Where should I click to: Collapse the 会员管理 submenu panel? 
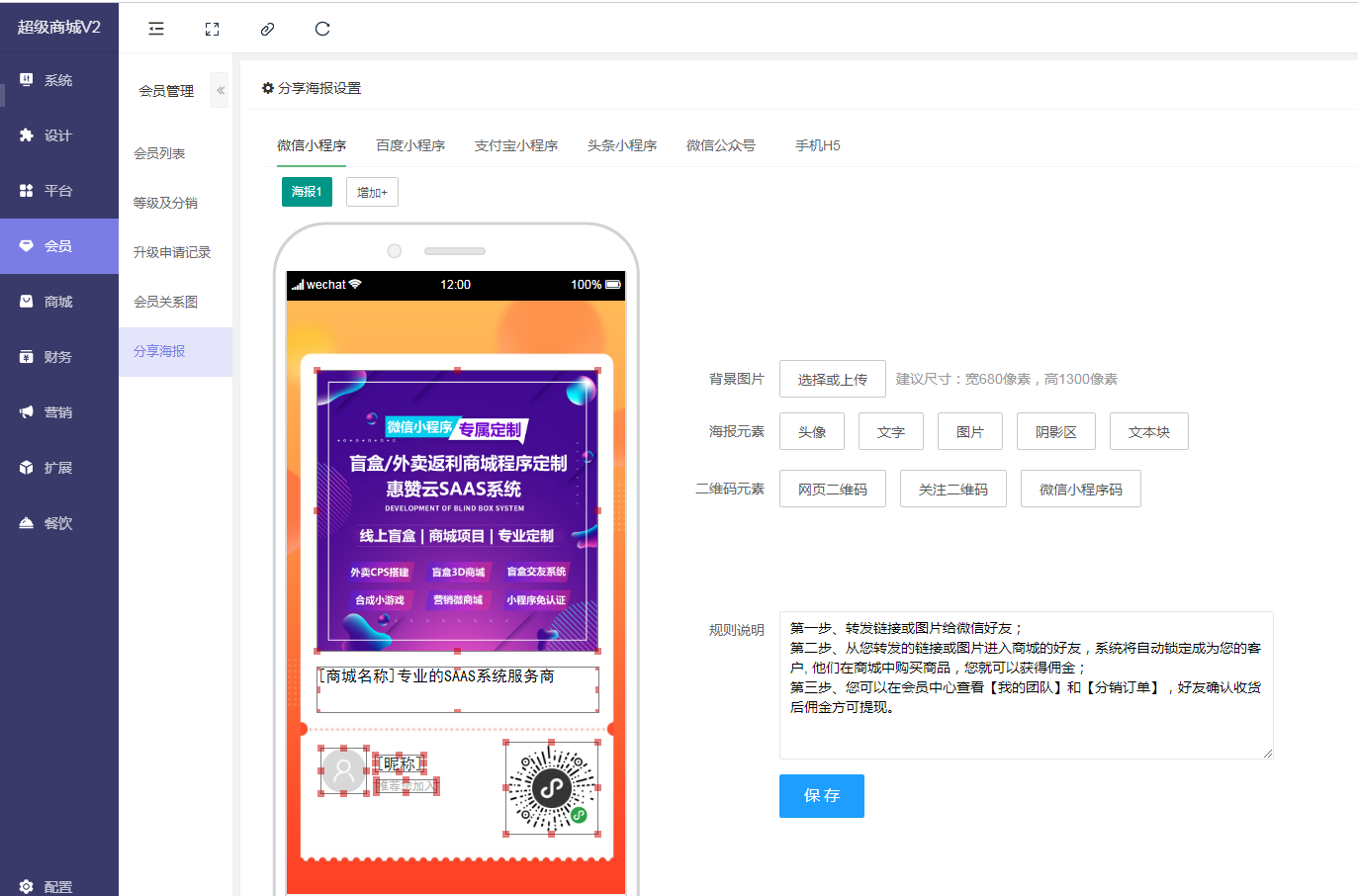tap(221, 90)
